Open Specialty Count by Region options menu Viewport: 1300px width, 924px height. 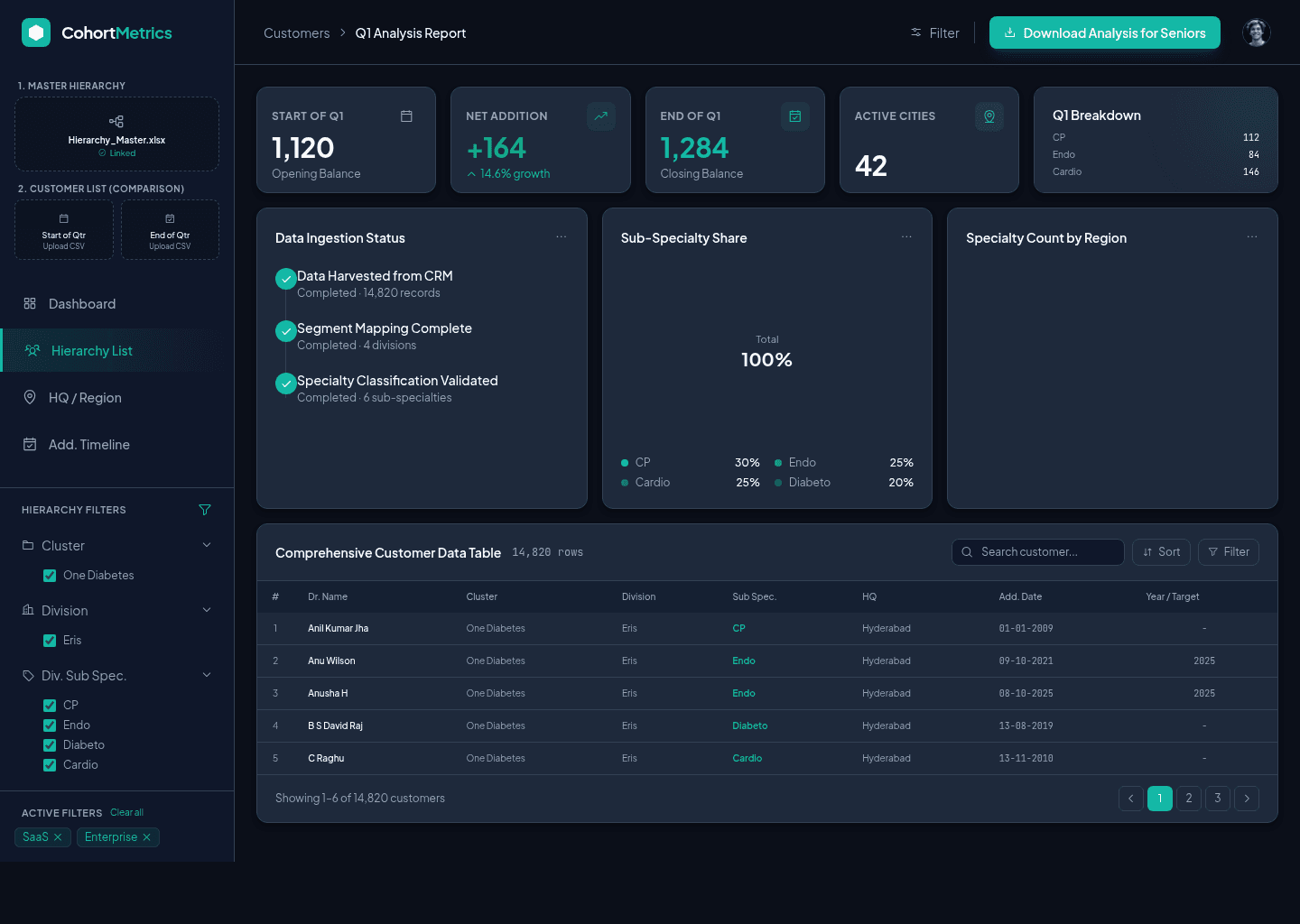1252,236
